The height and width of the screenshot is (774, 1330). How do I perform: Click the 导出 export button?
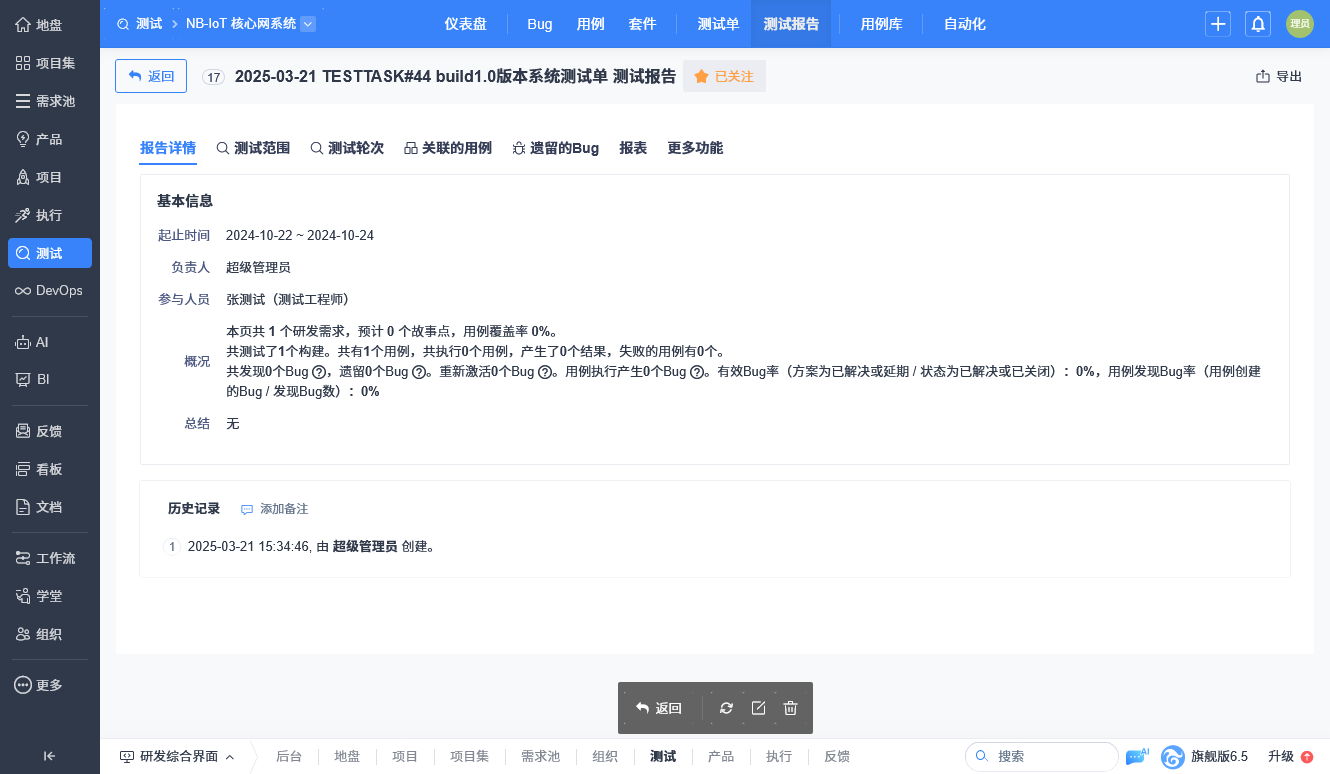1279,76
